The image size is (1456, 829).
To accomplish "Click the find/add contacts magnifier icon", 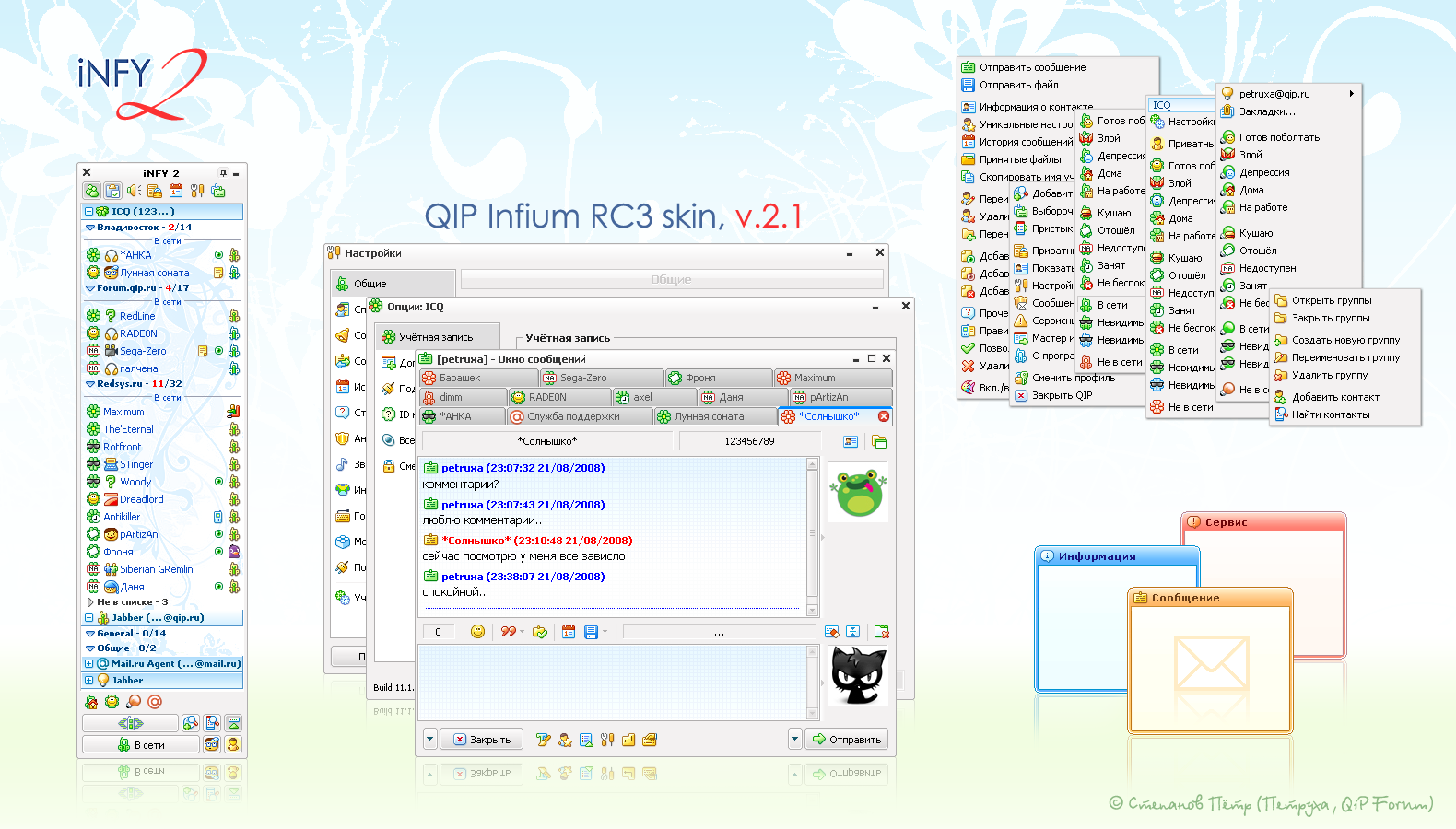I will pos(191,723).
